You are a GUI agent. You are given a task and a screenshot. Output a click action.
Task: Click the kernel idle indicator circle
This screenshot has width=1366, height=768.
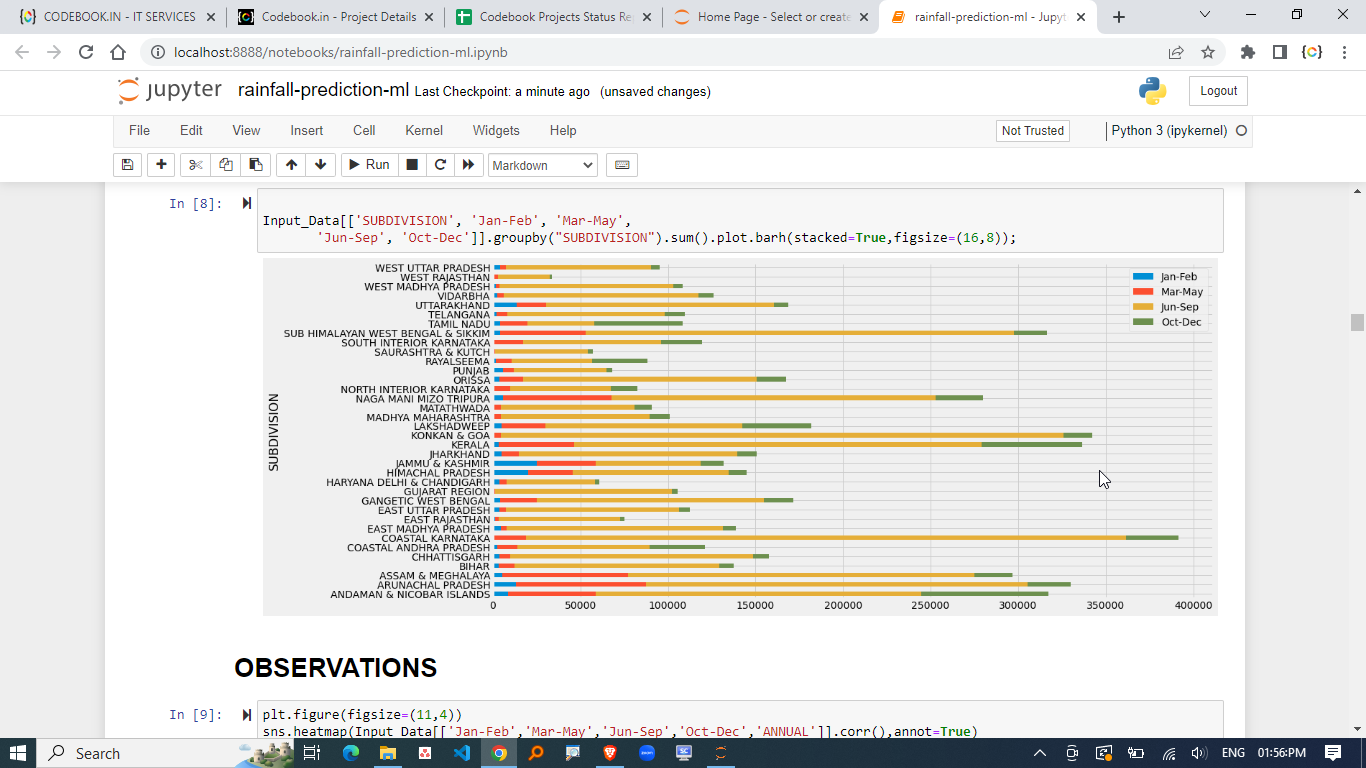[1242, 131]
